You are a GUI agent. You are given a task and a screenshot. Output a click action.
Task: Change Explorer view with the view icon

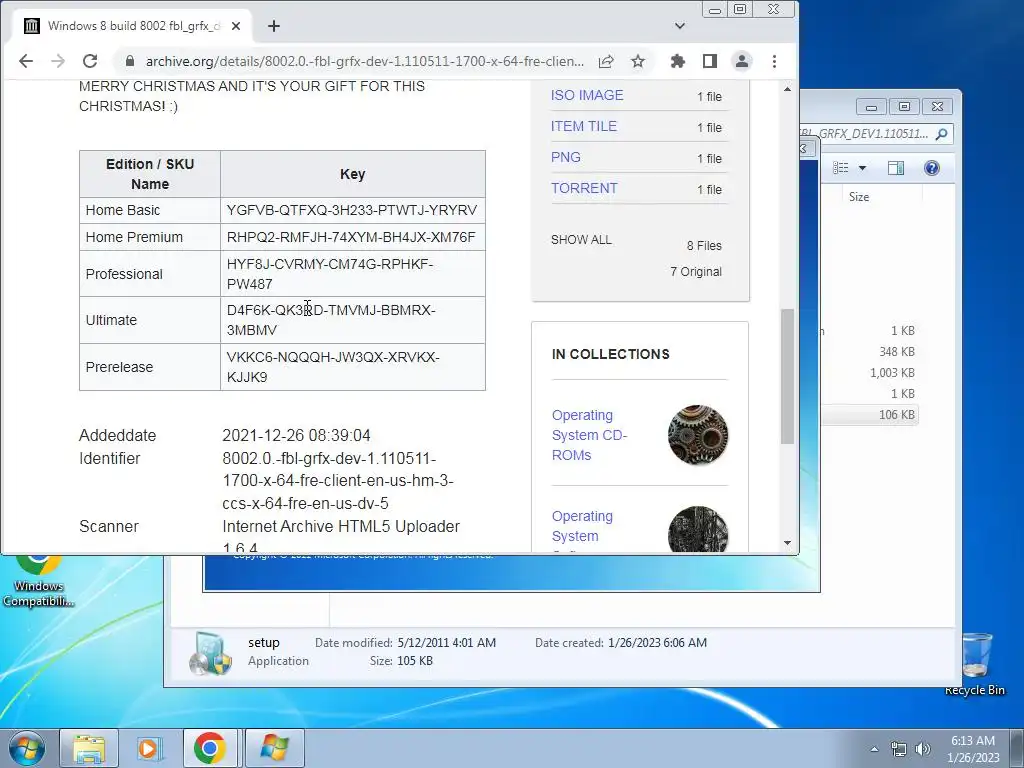[x=840, y=168]
